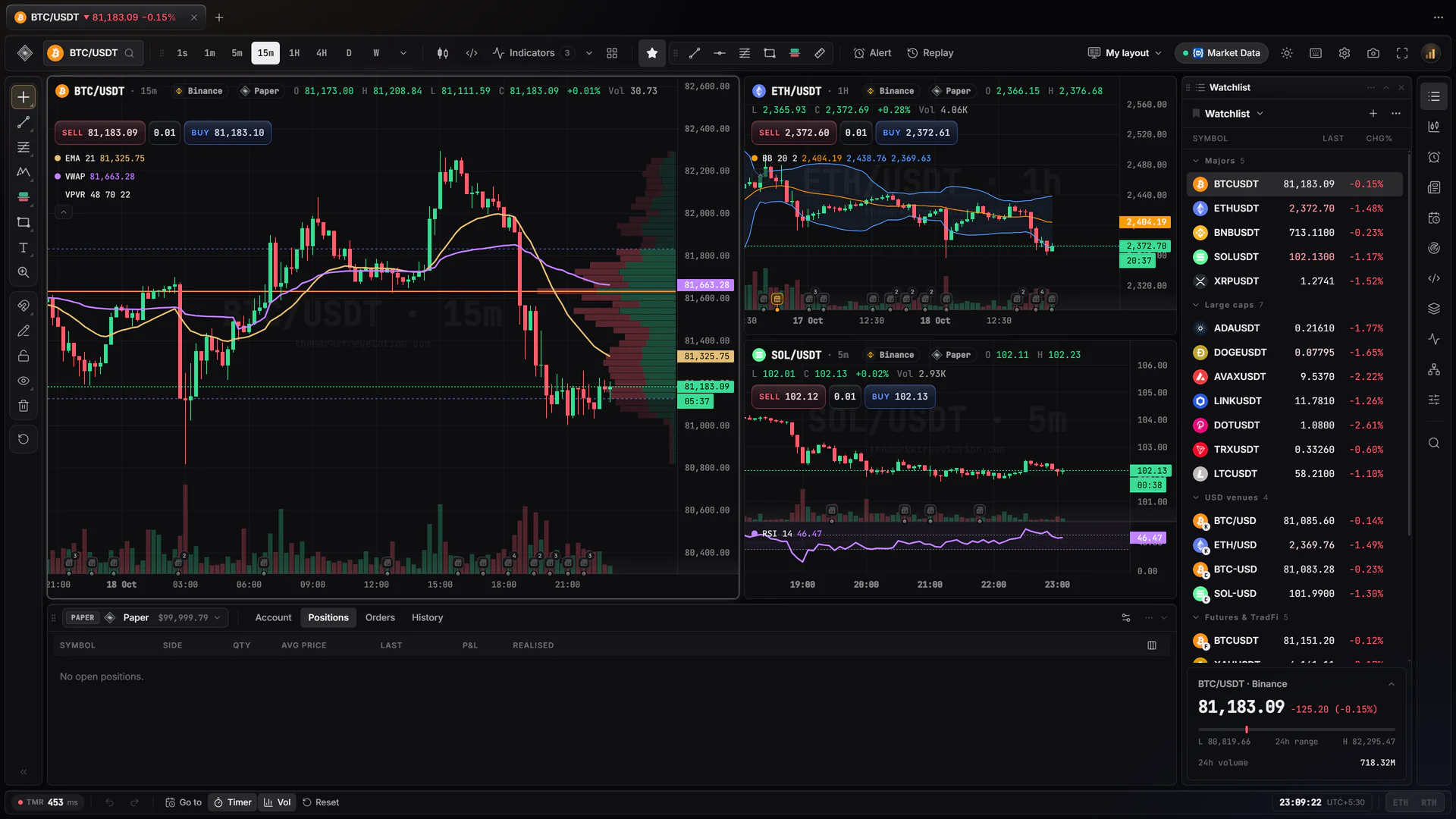Image resolution: width=1456 pixels, height=819 pixels.
Task: Click the favorites star toolbar button
Action: click(651, 53)
